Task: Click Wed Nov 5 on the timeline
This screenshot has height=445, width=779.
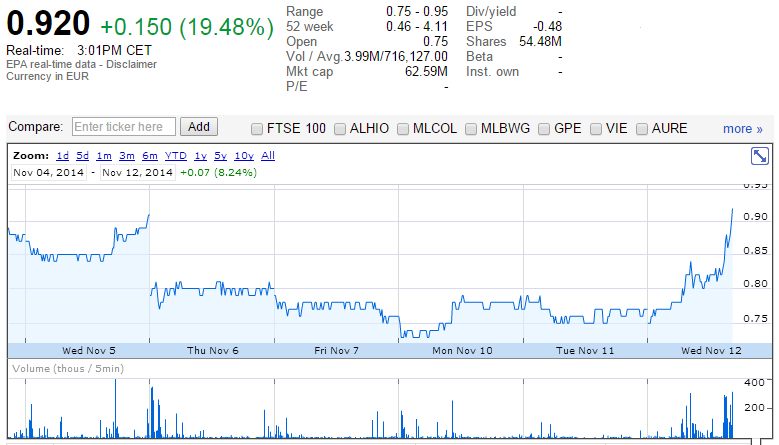Action: 88,351
